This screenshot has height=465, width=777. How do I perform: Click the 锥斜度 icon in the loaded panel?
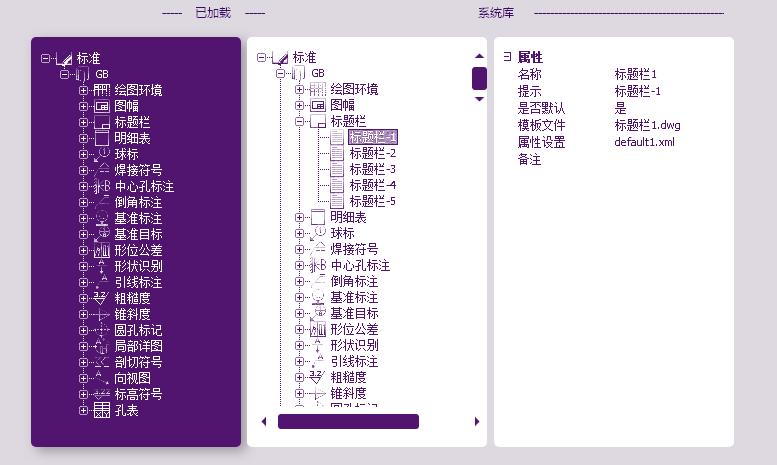pos(102,314)
